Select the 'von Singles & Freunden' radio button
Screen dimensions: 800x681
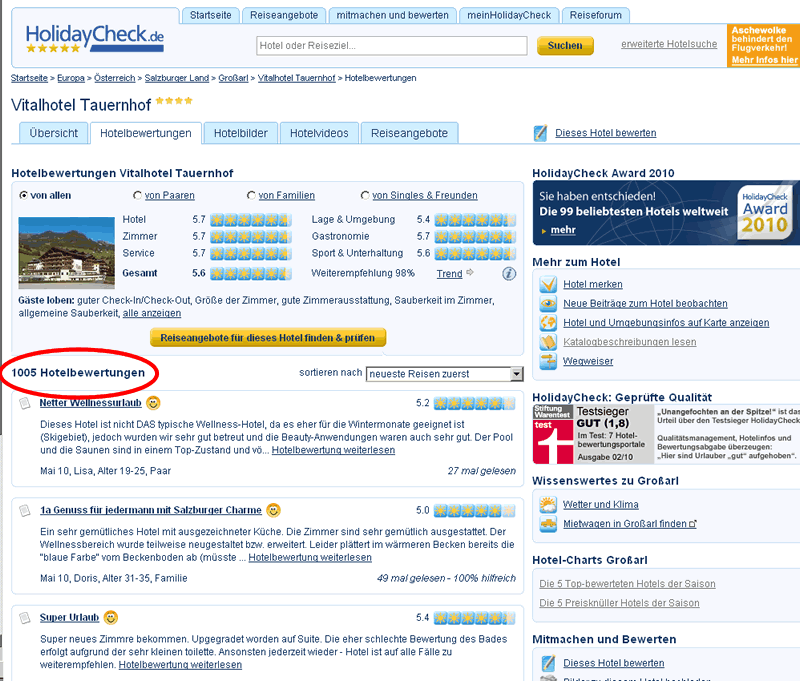click(365, 195)
